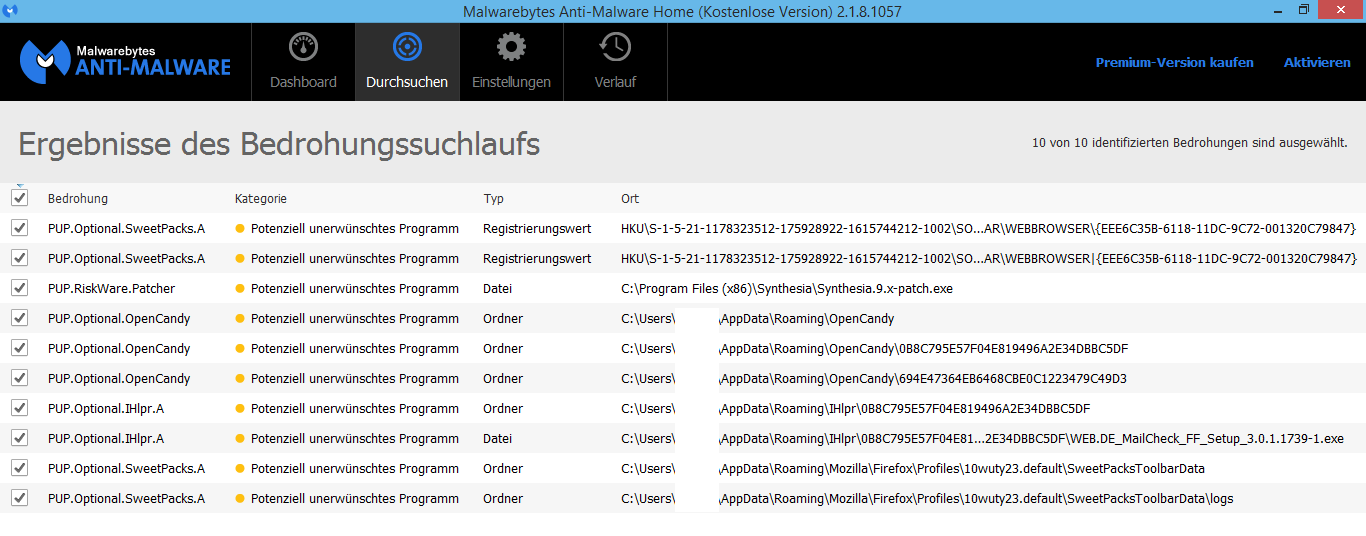The height and width of the screenshot is (536, 1366).
Task: Click the yellow category dot in the WEB.DE_MailCheck row
Action: [240, 439]
